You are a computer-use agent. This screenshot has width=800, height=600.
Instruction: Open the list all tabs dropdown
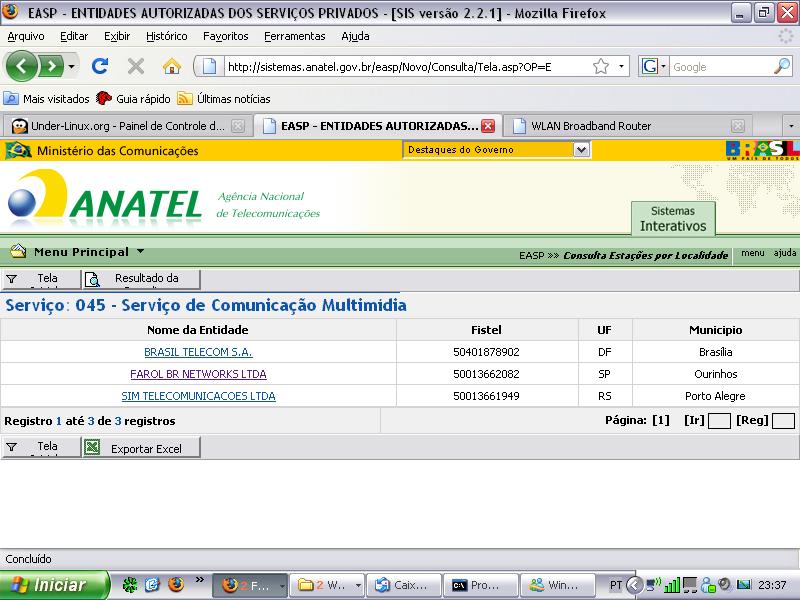791,126
